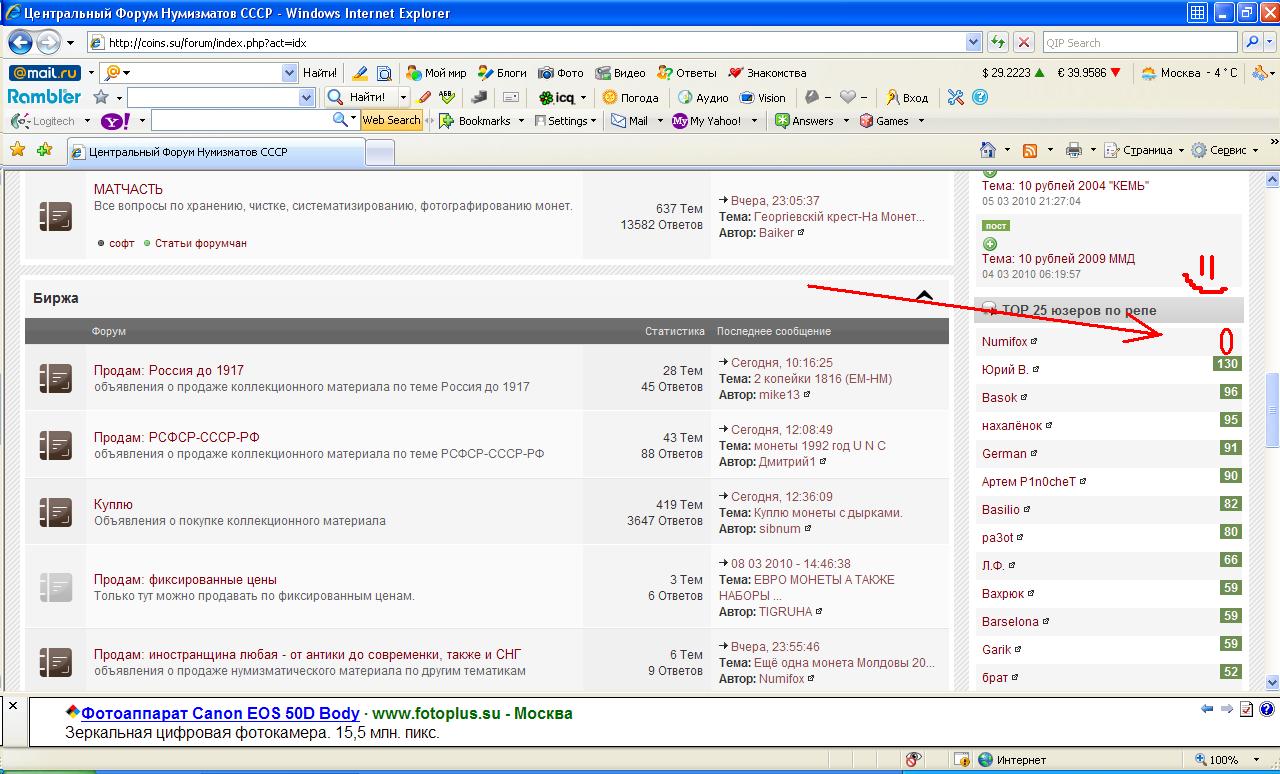Open the Favorites star icon
Viewport: 1280px width, 774px height.
tap(17, 150)
